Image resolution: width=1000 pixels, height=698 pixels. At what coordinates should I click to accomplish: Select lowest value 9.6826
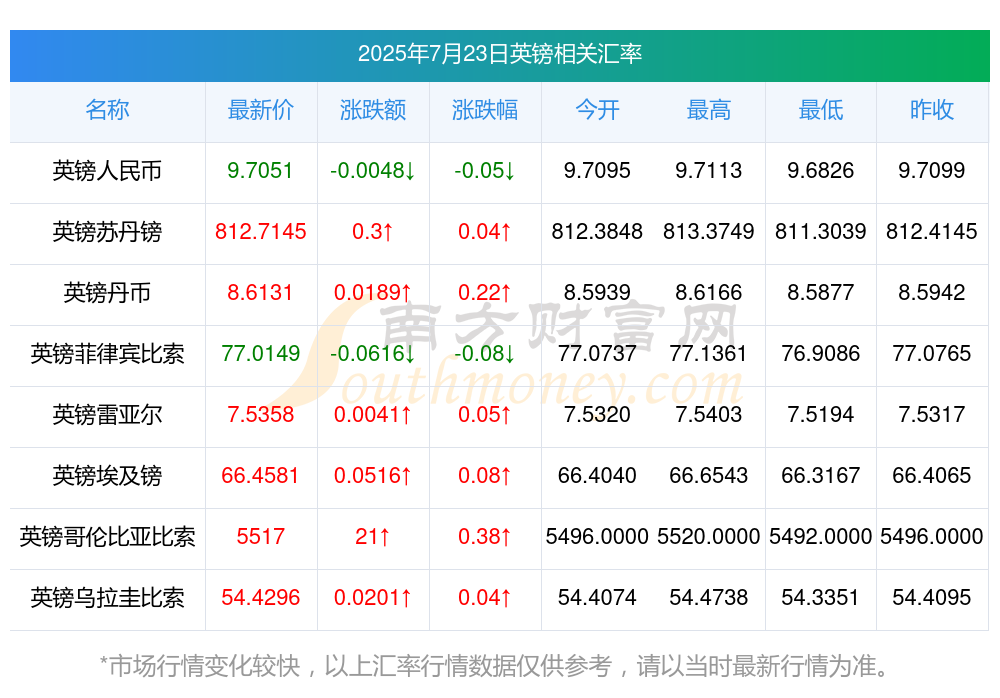821,170
